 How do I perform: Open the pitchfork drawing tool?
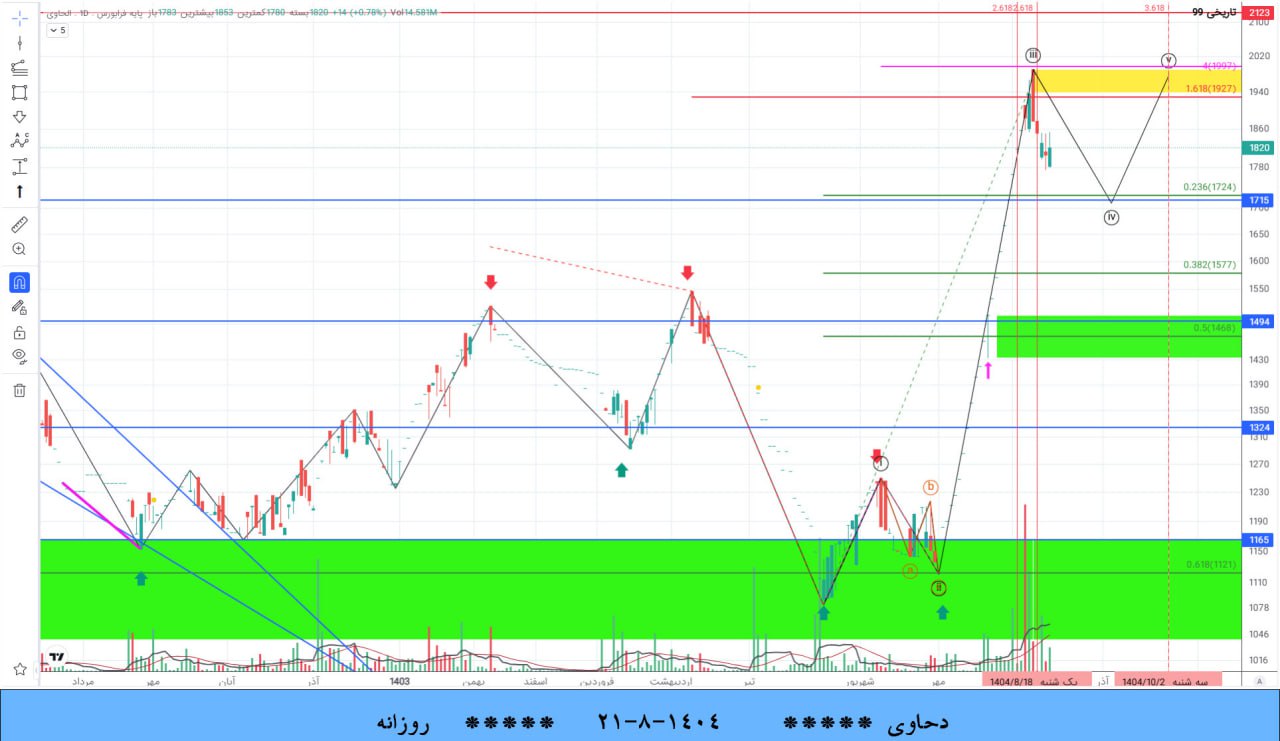point(18,66)
